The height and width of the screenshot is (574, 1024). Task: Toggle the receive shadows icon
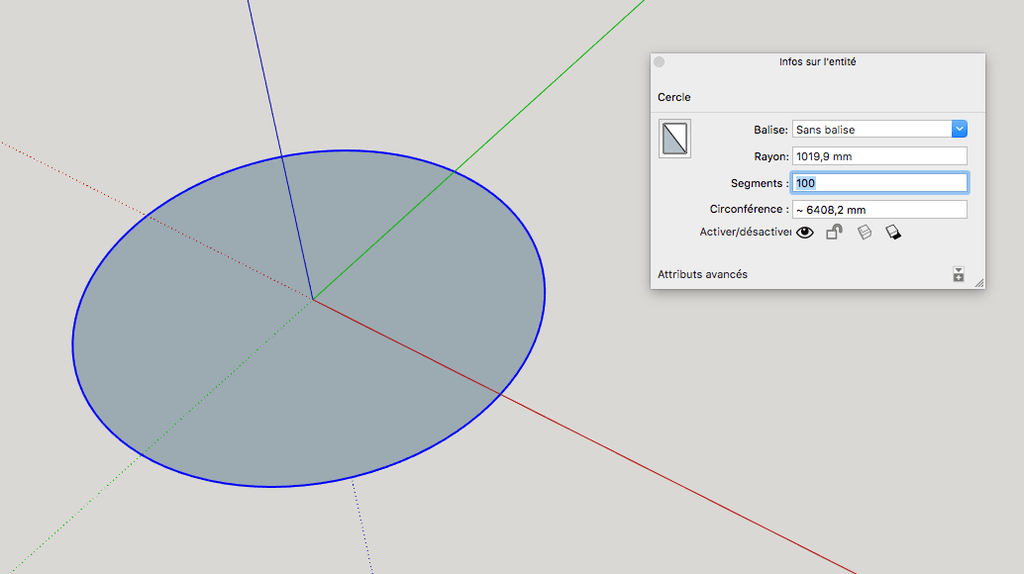coord(864,232)
